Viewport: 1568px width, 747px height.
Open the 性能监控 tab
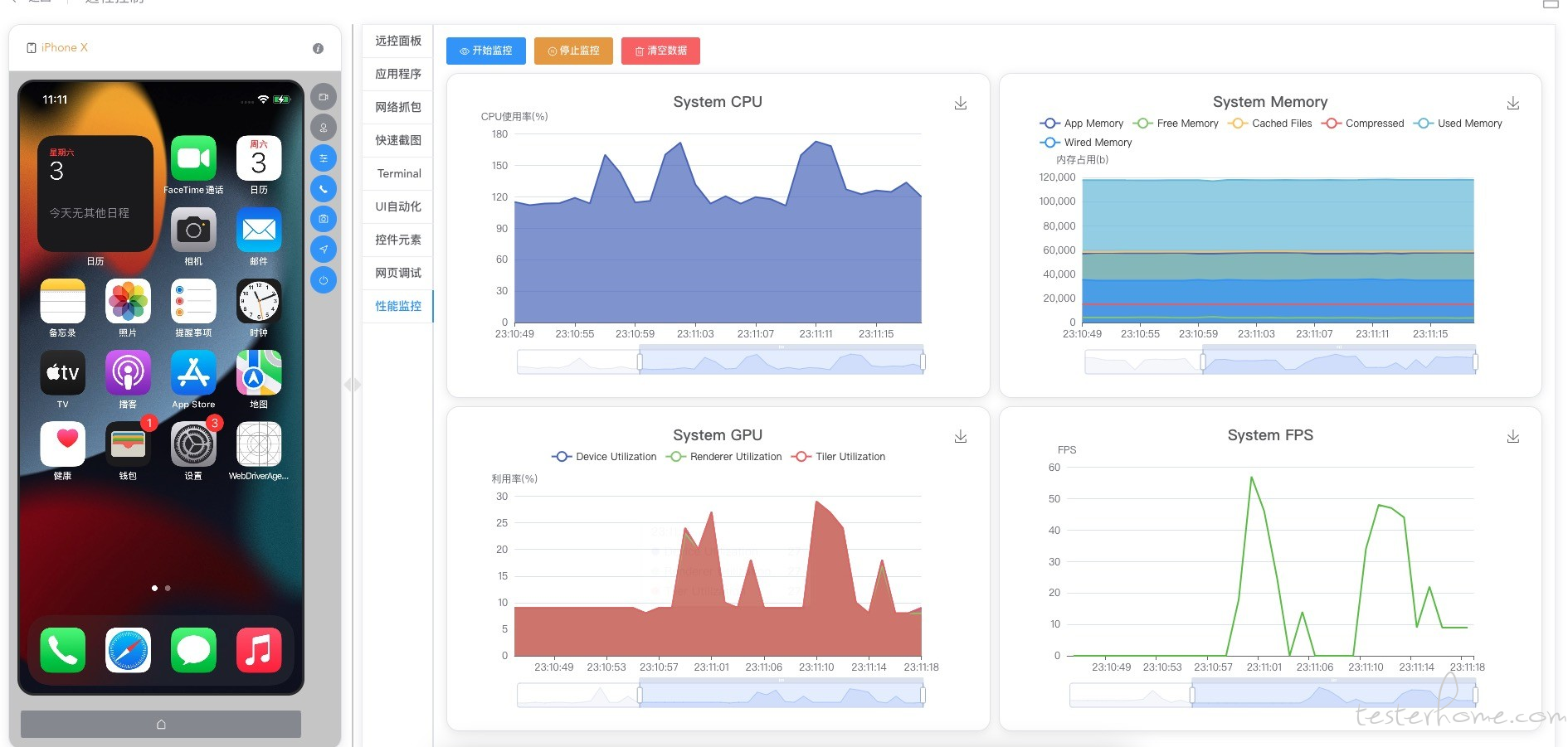(398, 306)
